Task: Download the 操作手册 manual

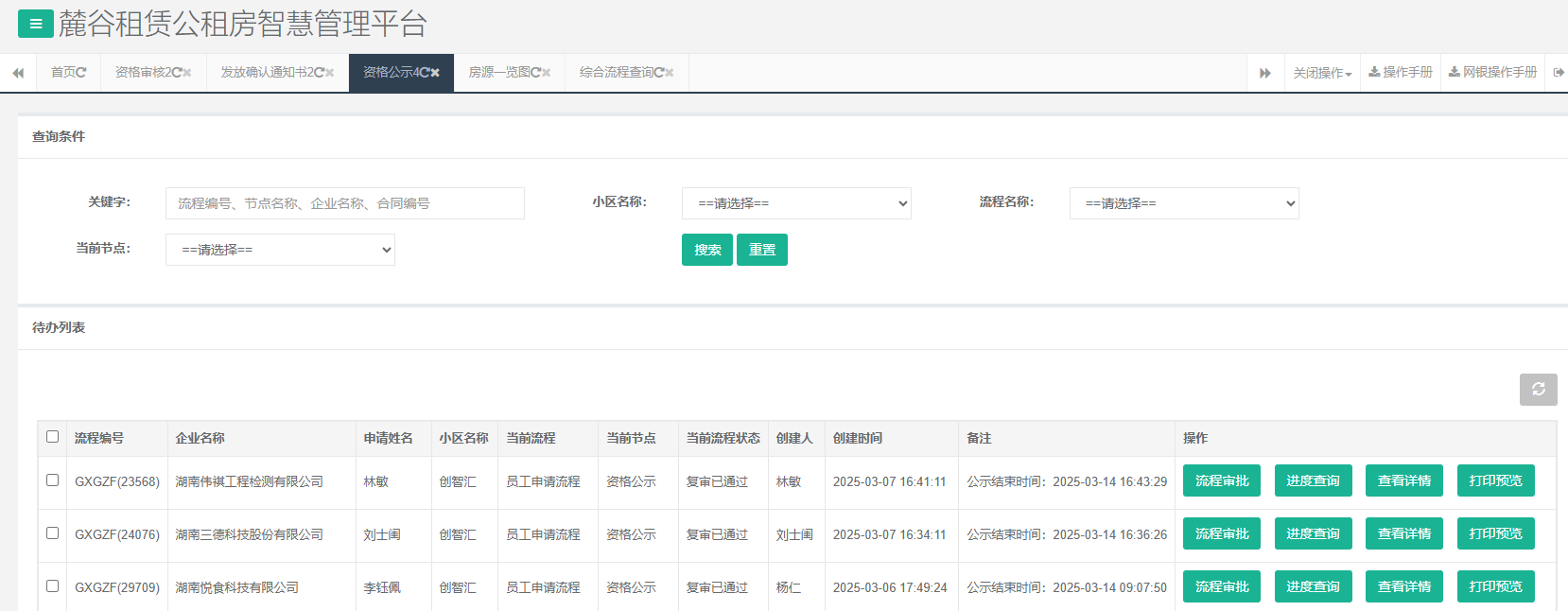Action: 1401,73
